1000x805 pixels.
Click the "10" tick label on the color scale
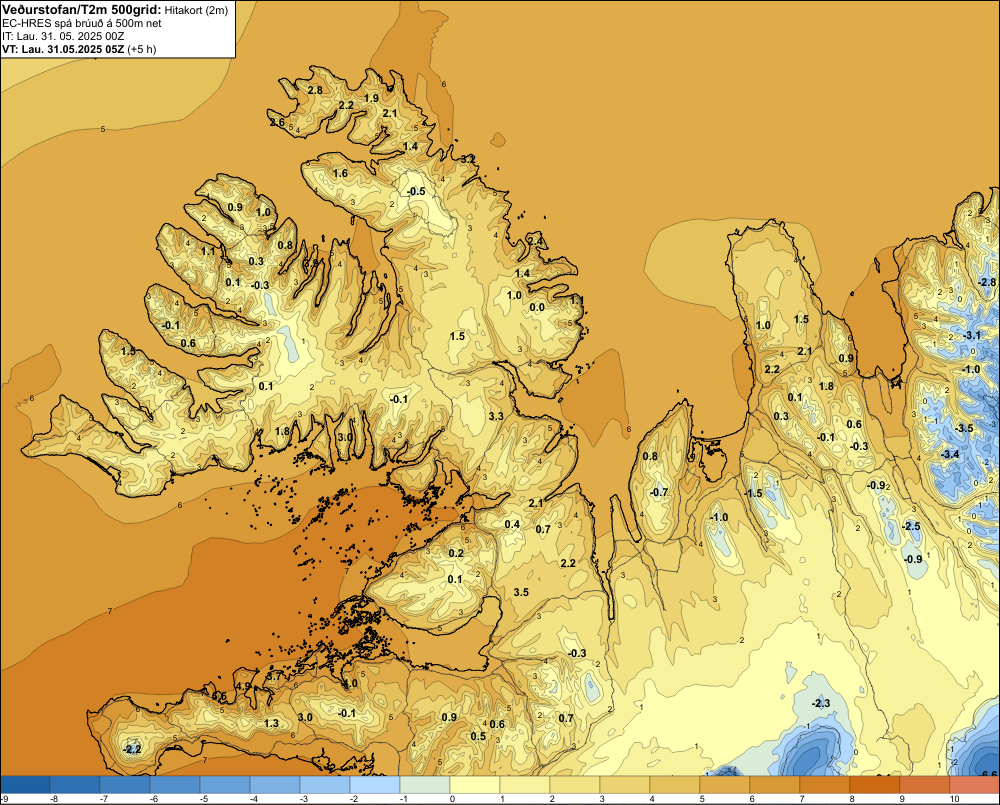[954, 799]
